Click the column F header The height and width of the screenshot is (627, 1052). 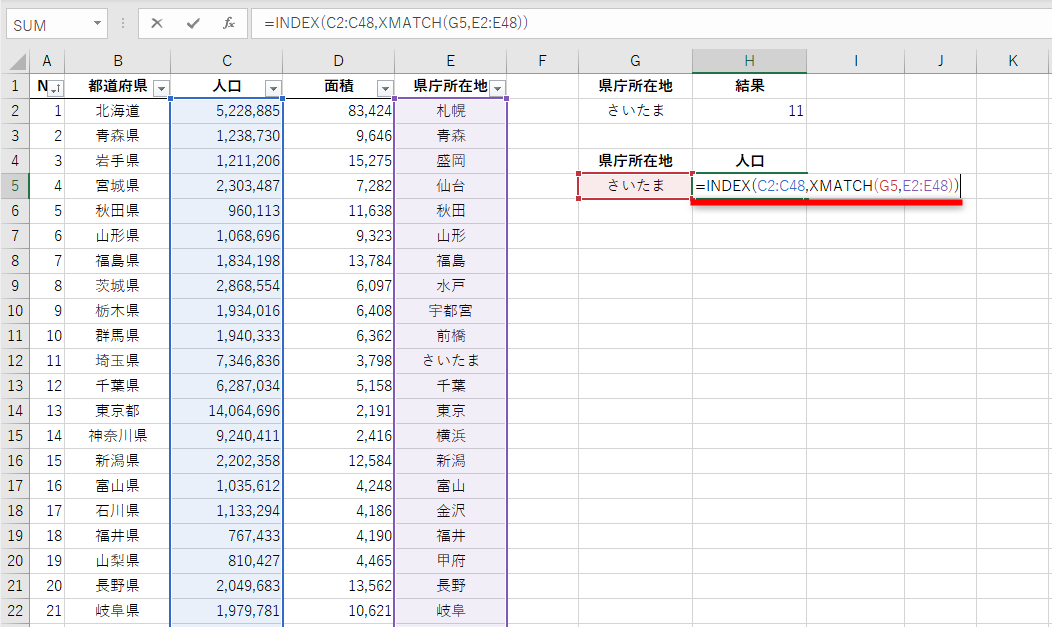[541, 60]
